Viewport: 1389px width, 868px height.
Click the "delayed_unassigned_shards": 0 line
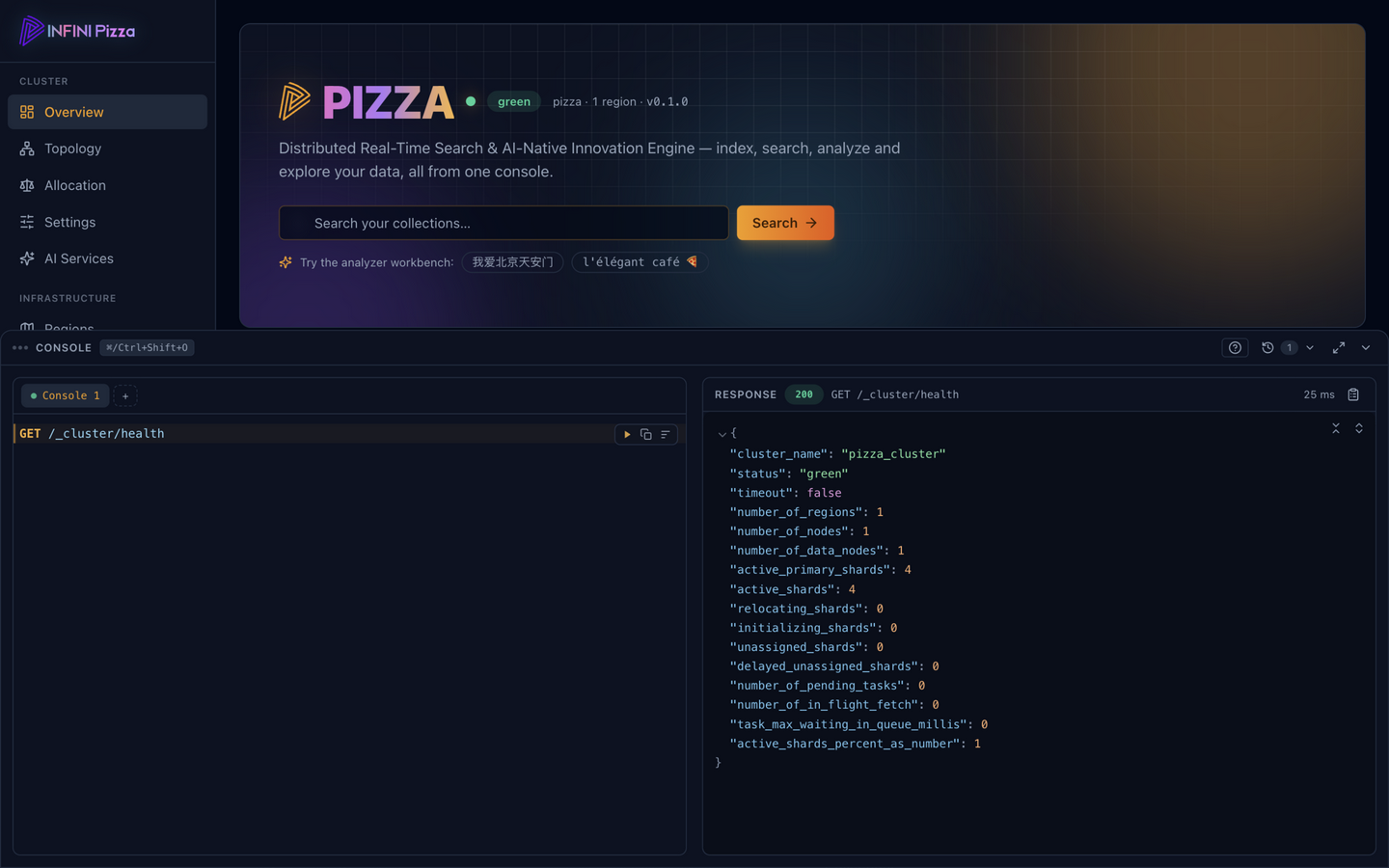[834, 666]
